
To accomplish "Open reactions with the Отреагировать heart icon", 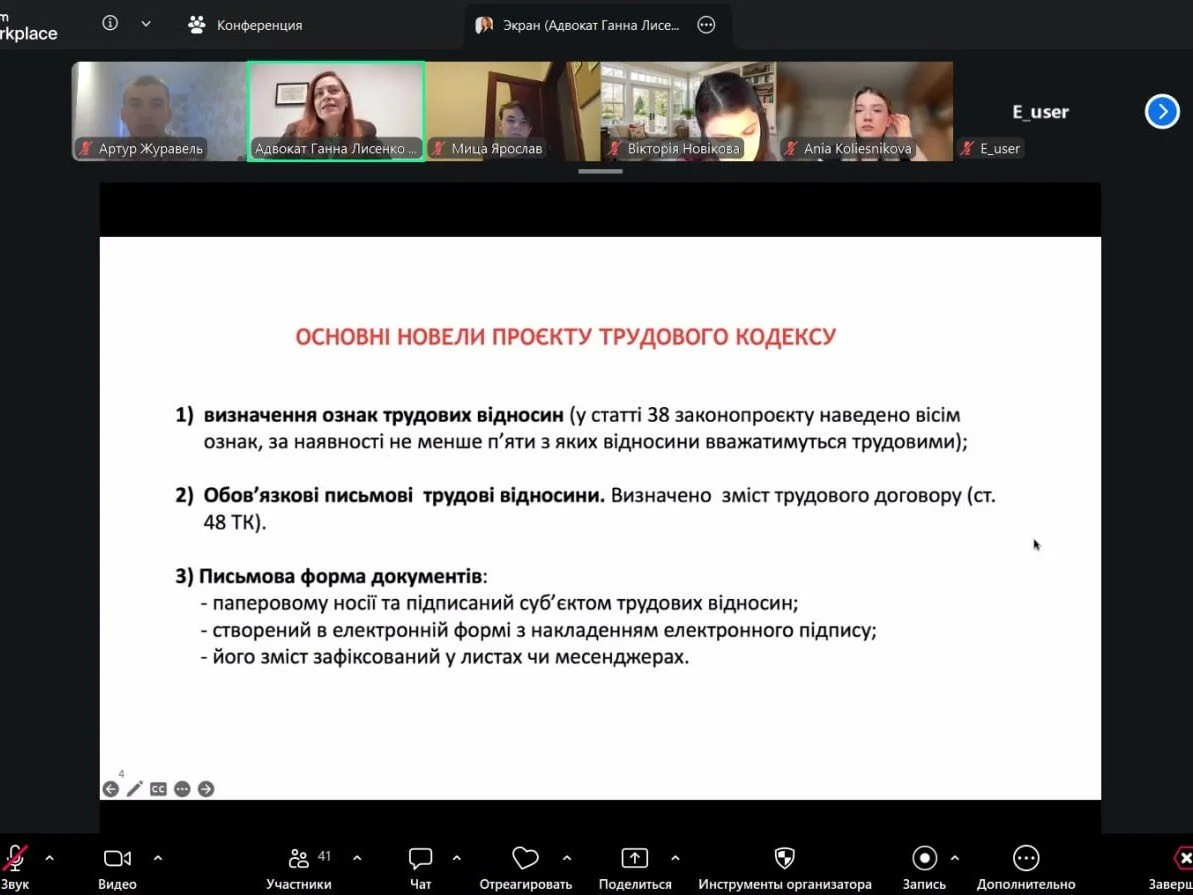I will pyautogui.click(x=525, y=858).
